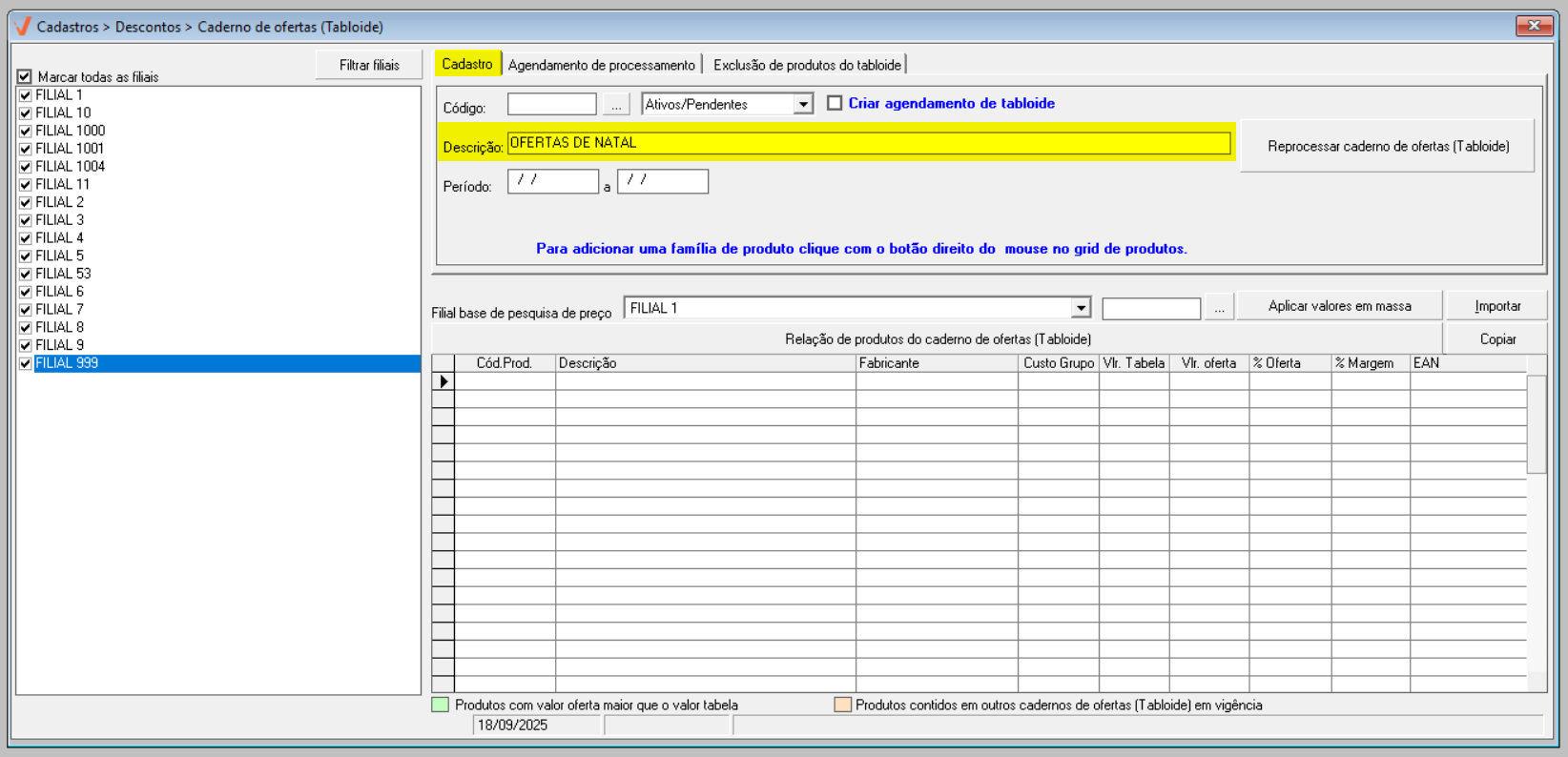Click the green legend color swatch

tap(441, 705)
